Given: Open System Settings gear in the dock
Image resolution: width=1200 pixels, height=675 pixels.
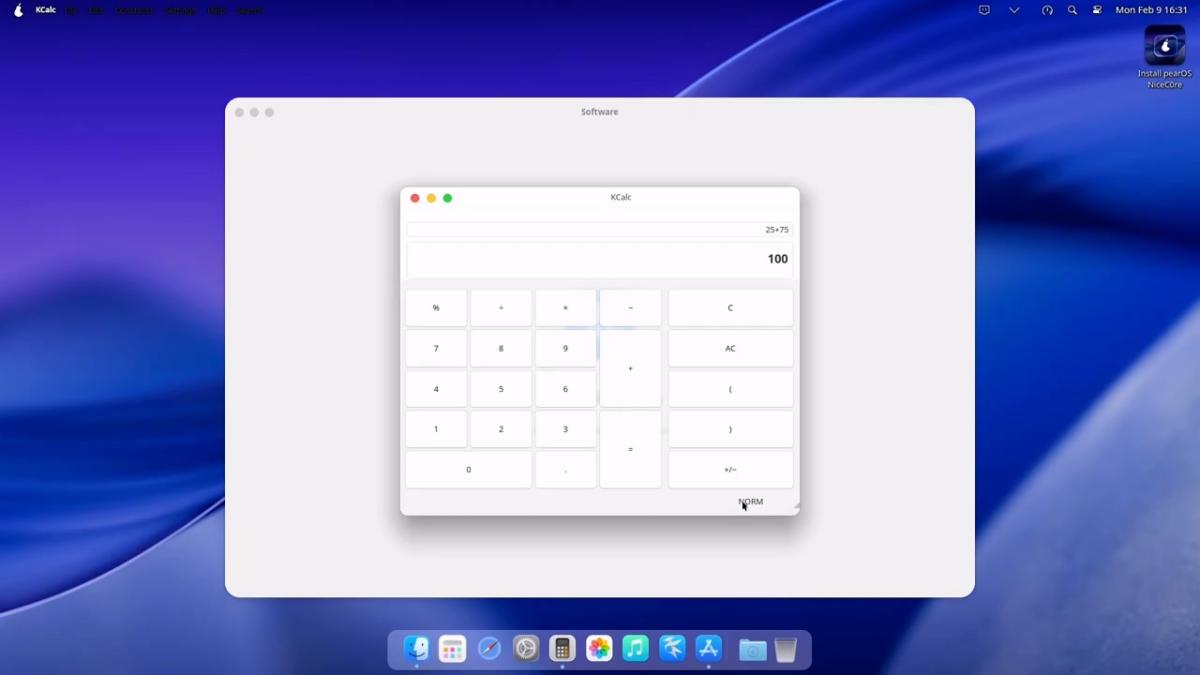Looking at the screenshot, I should [526, 649].
